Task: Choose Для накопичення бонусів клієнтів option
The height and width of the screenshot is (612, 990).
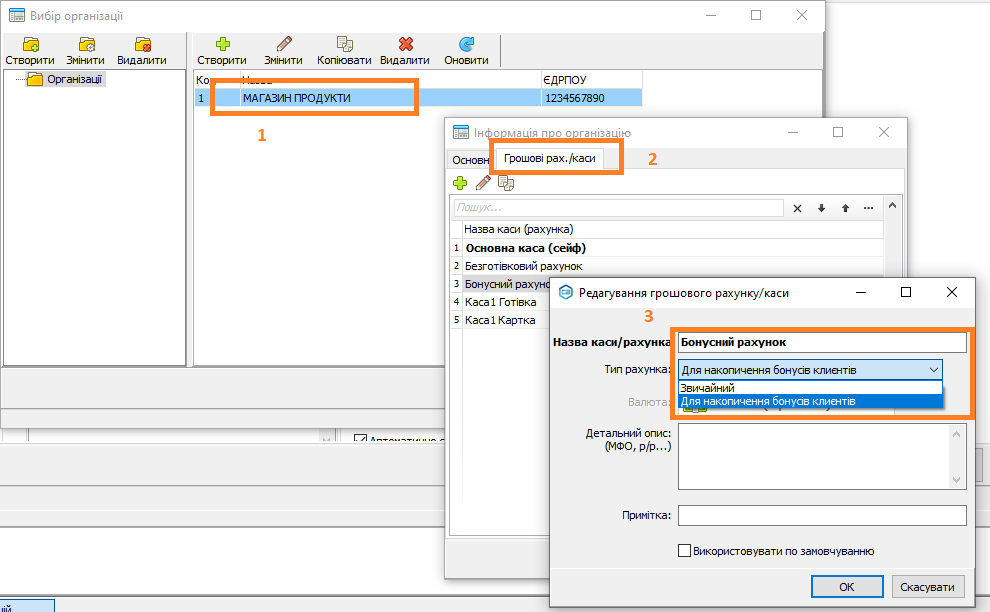Action: [x=811, y=401]
